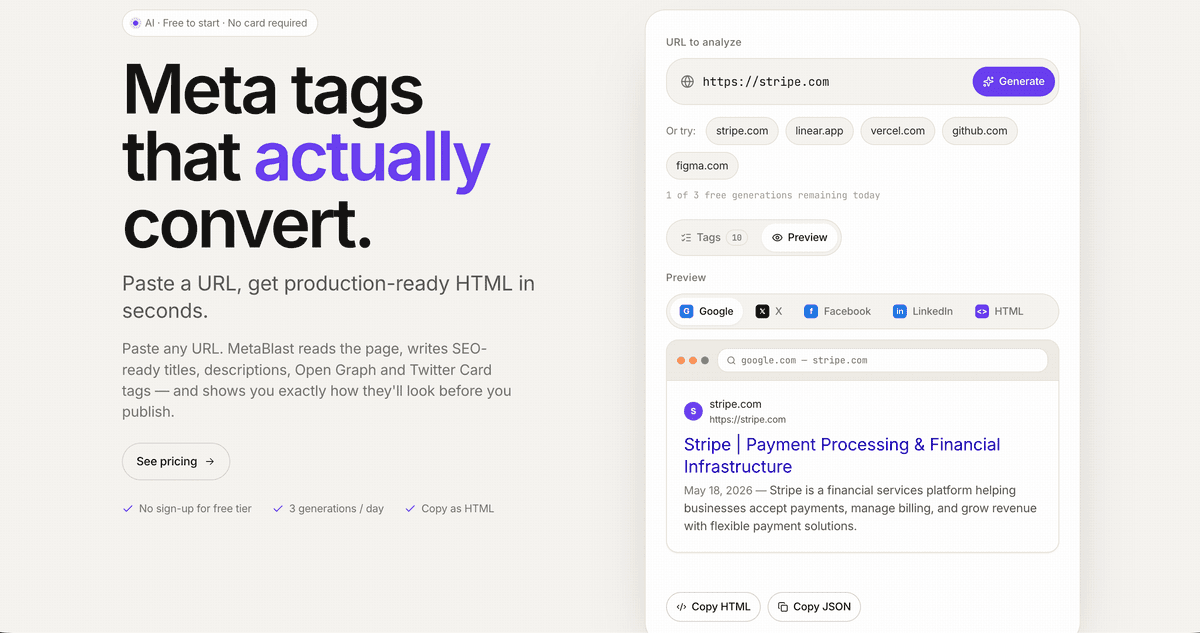
Task: Try the github.com suggestion chip
Action: 980,131
